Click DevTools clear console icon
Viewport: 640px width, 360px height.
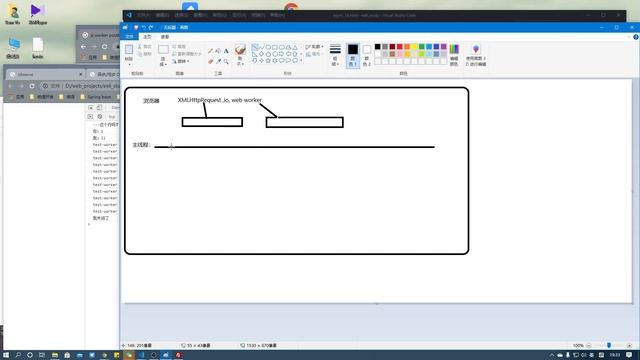pyautogui.click(x=100, y=117)
